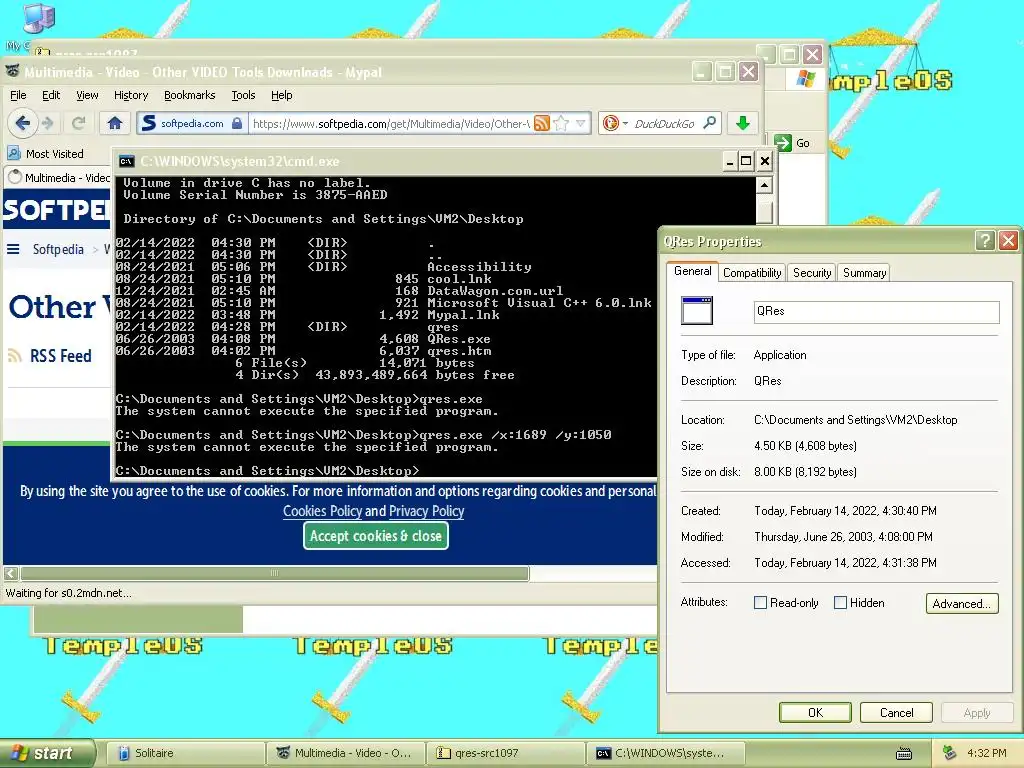Click the Softpedia logo
Image resolution: width=1024 pixels, height=768 pixels.
click(x=56, y=210)
